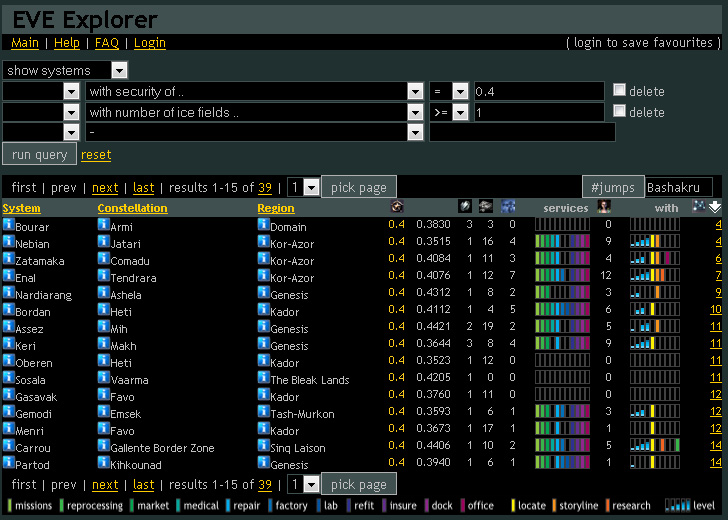Click info icon beside Comadu constellation
The height and width of the screenshot is (520, 728).
(x=104, y=259)
